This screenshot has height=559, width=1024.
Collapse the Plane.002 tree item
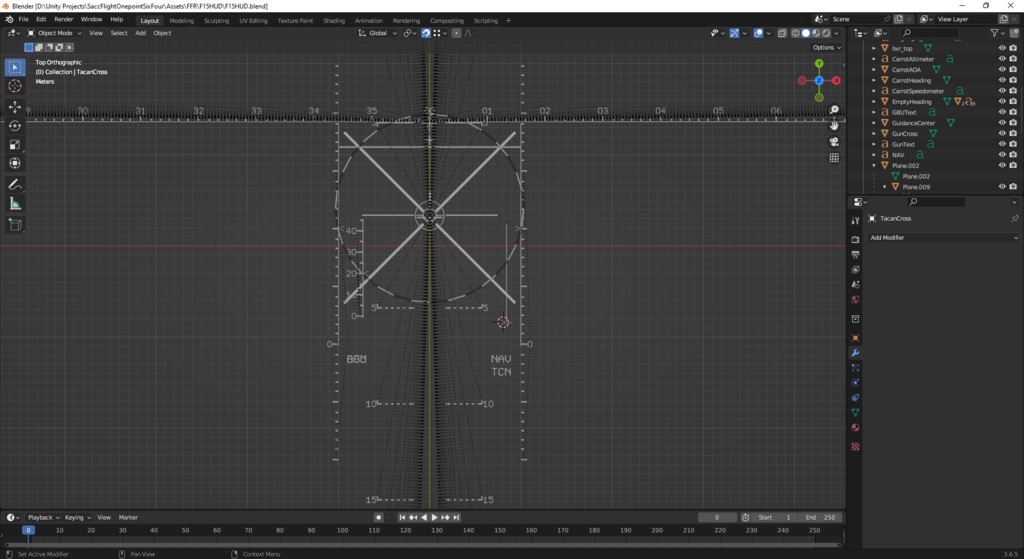[874, 165]
